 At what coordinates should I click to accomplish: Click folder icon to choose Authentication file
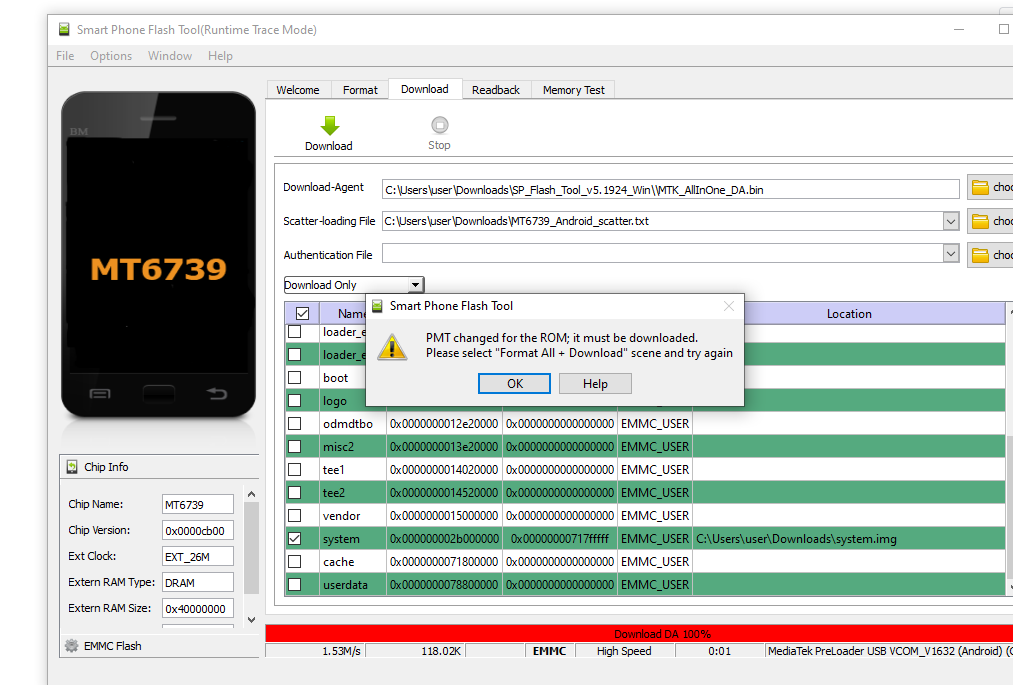coord(980,255)
